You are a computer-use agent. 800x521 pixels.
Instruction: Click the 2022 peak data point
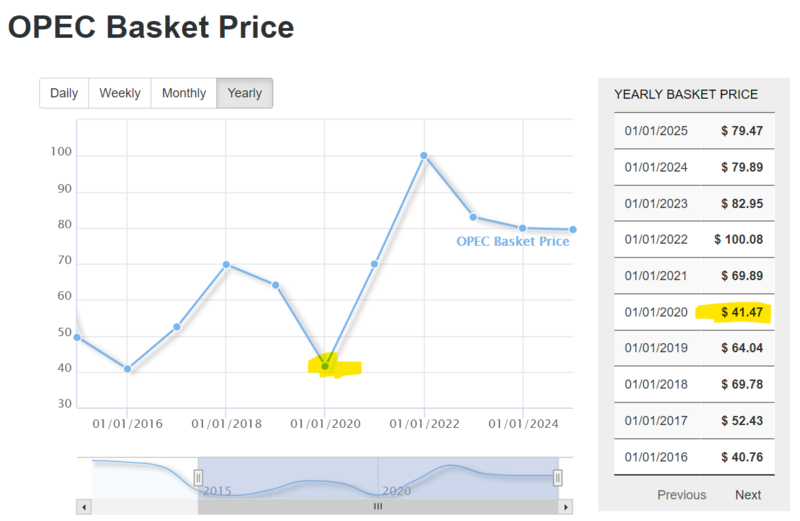[424, 155]
